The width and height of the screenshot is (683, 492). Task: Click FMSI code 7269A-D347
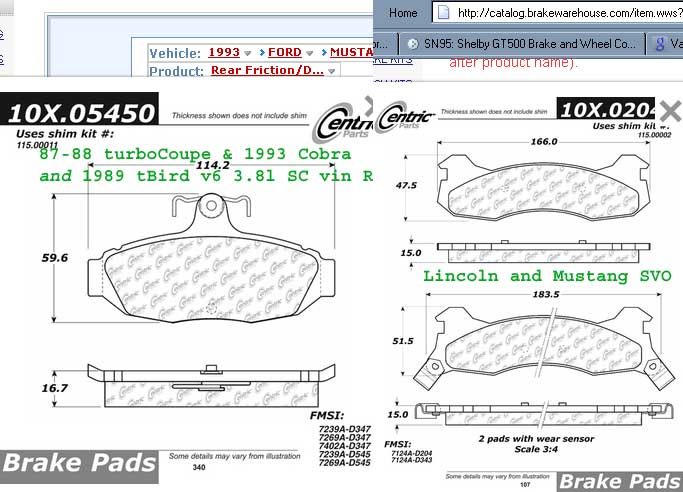(x=345, y=438)
